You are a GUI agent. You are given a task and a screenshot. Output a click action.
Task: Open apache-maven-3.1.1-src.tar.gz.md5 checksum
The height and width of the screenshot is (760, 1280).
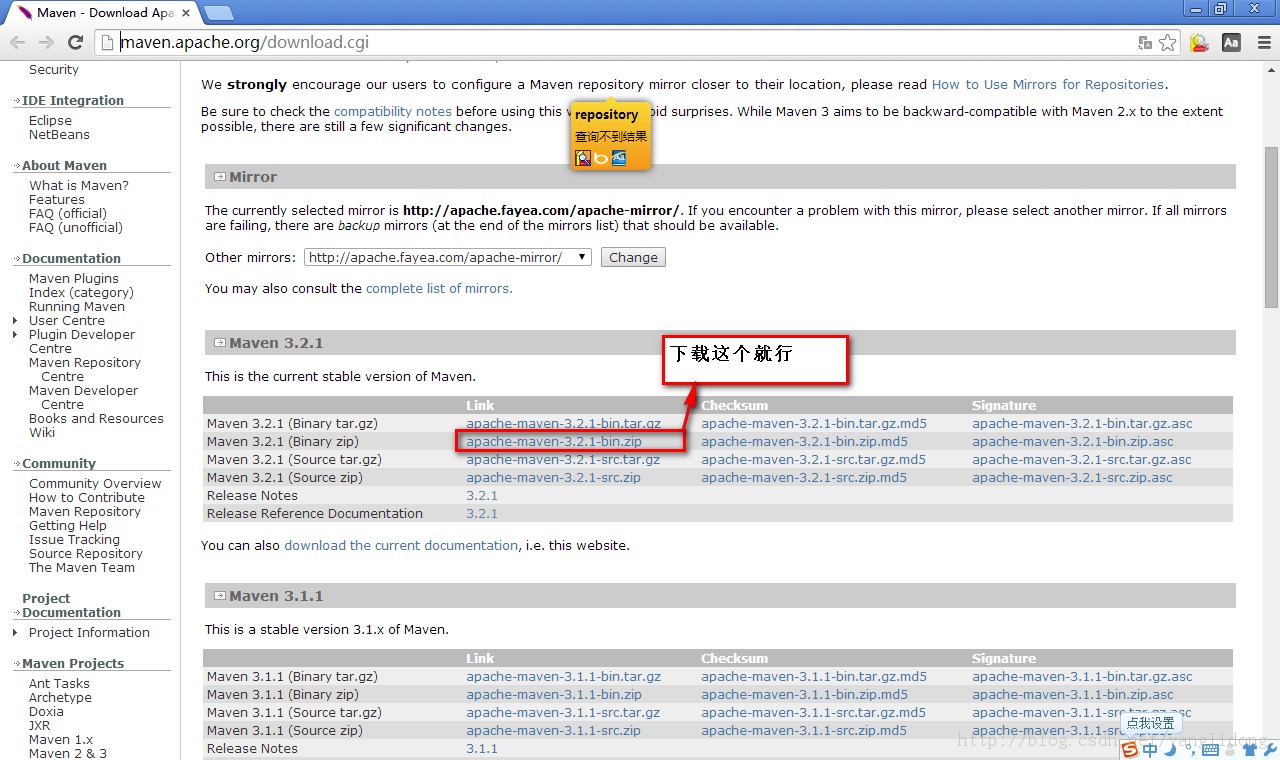813,713
